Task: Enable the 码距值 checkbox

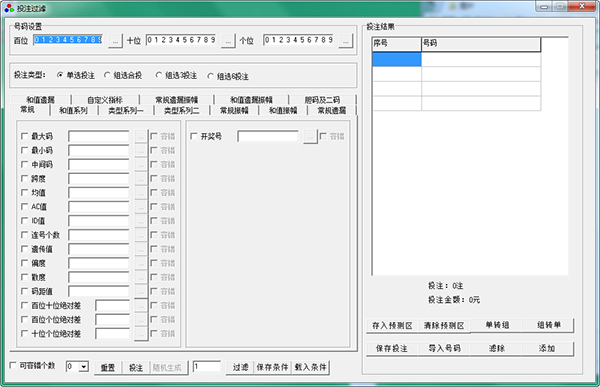Action: click(24, 291)
